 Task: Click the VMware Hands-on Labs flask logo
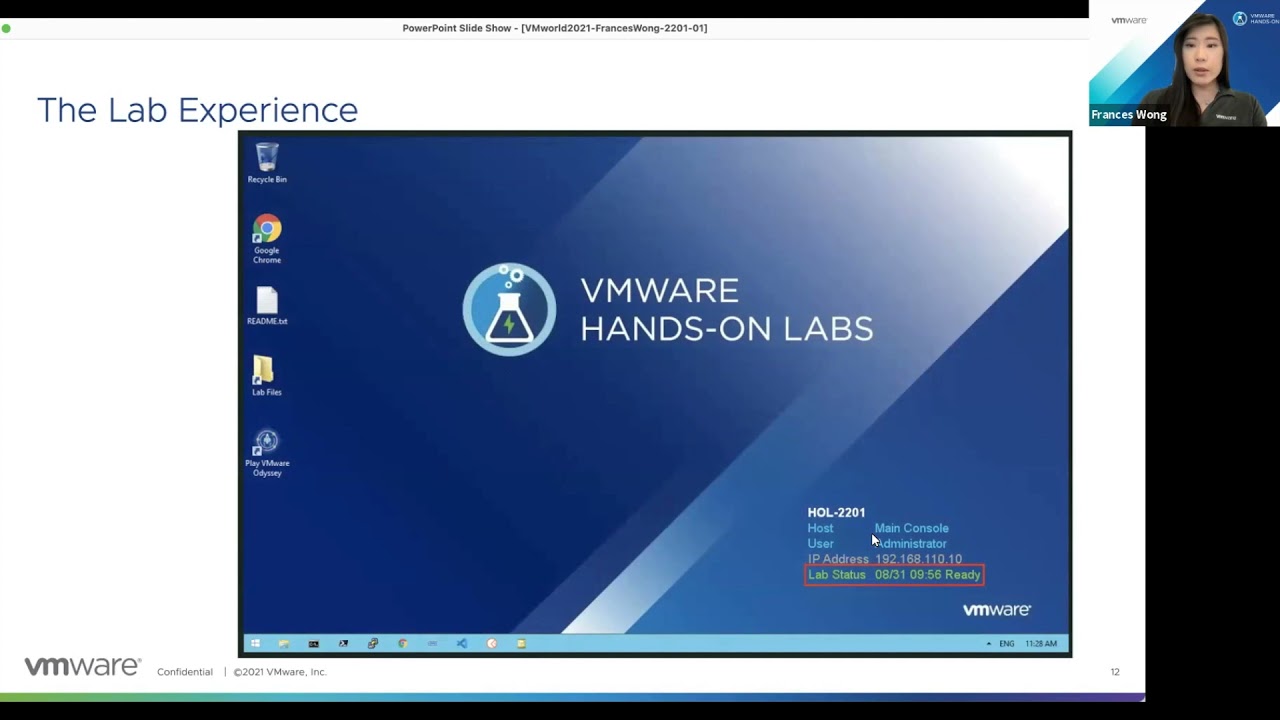point(509,310)
